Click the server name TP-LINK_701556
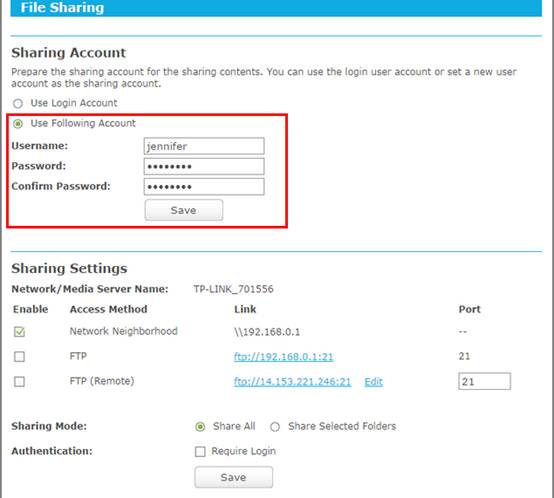This screenshot has height=498, width=554. pyautogui.click(x=233, y=289)
